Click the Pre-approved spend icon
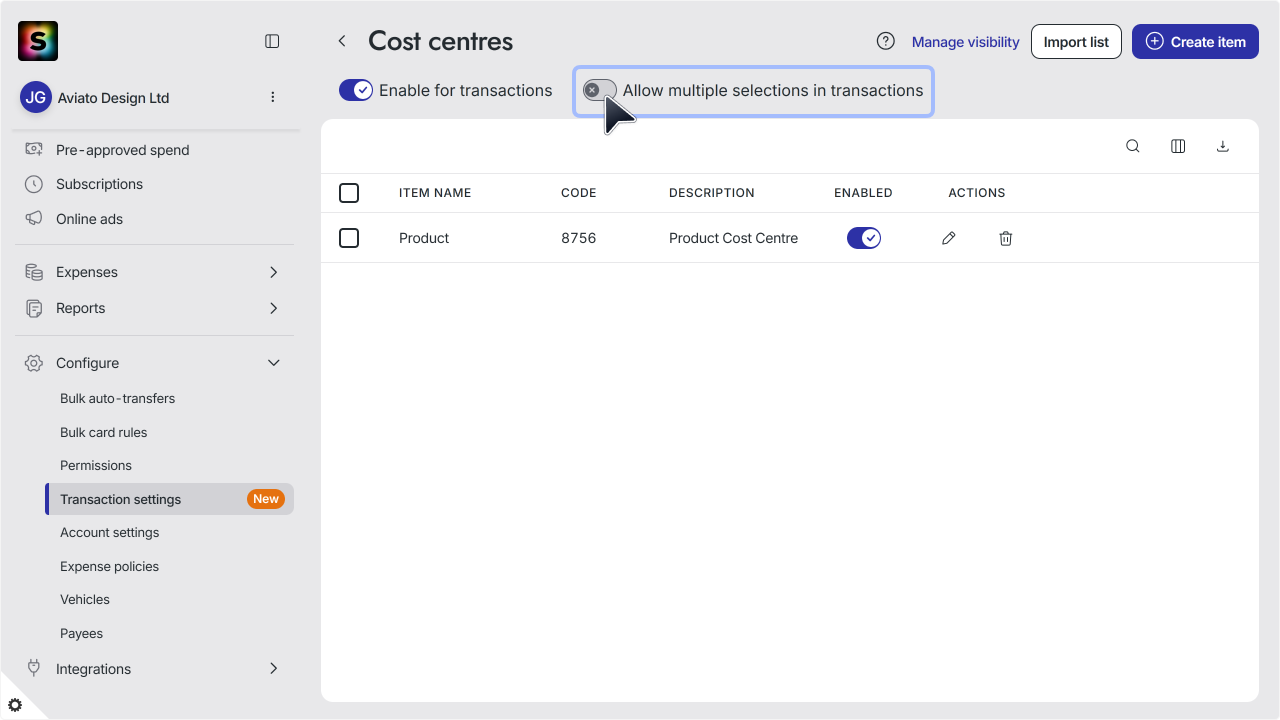The height and width of the screenshot is (720, 1280). click(x=34, y=150)
